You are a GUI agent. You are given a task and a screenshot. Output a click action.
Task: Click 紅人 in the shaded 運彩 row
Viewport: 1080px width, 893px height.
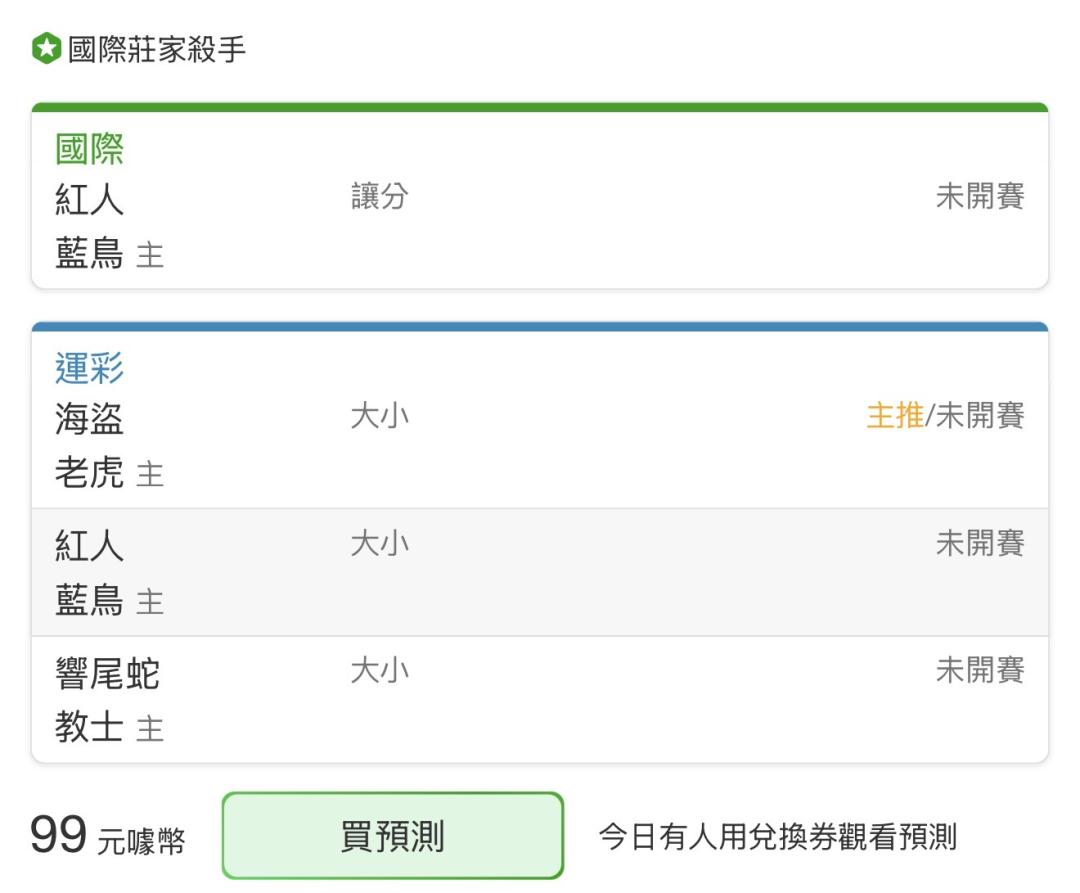click(x=90, y=546)
